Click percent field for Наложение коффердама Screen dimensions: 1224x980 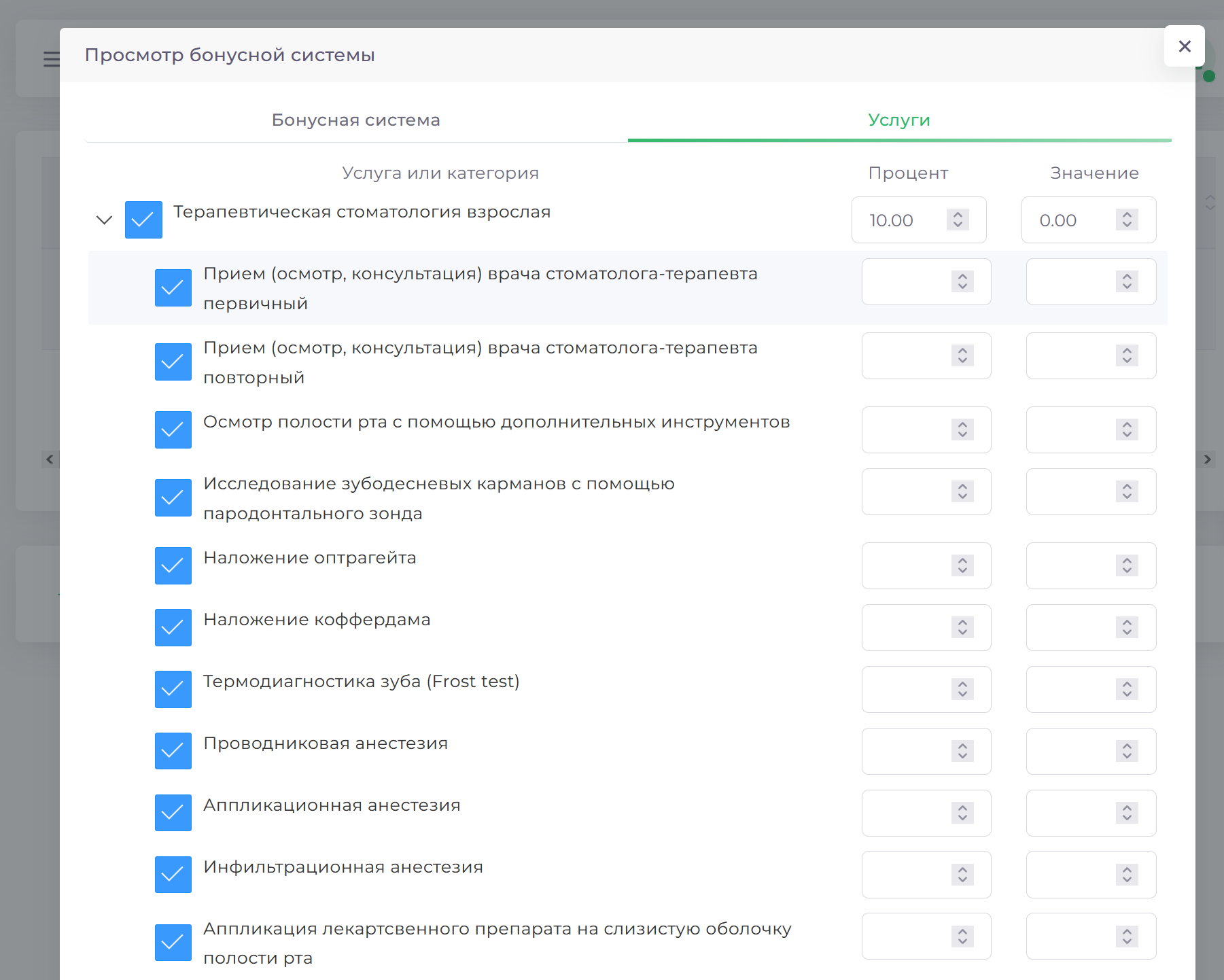tap(926, 628)
